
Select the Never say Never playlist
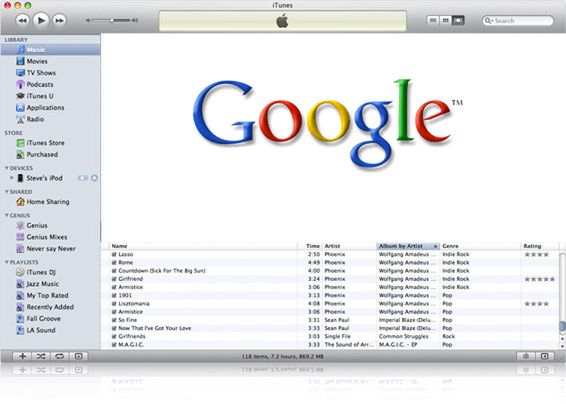coord(51,249)
